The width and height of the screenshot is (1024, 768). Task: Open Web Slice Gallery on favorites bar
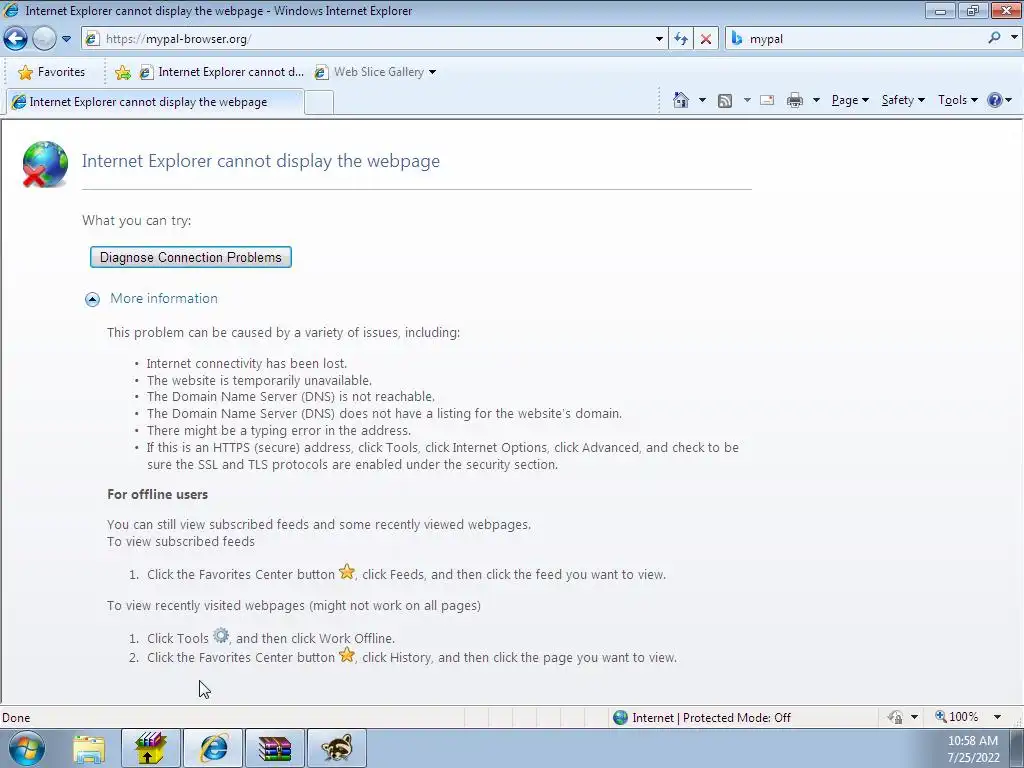point(375,72)
